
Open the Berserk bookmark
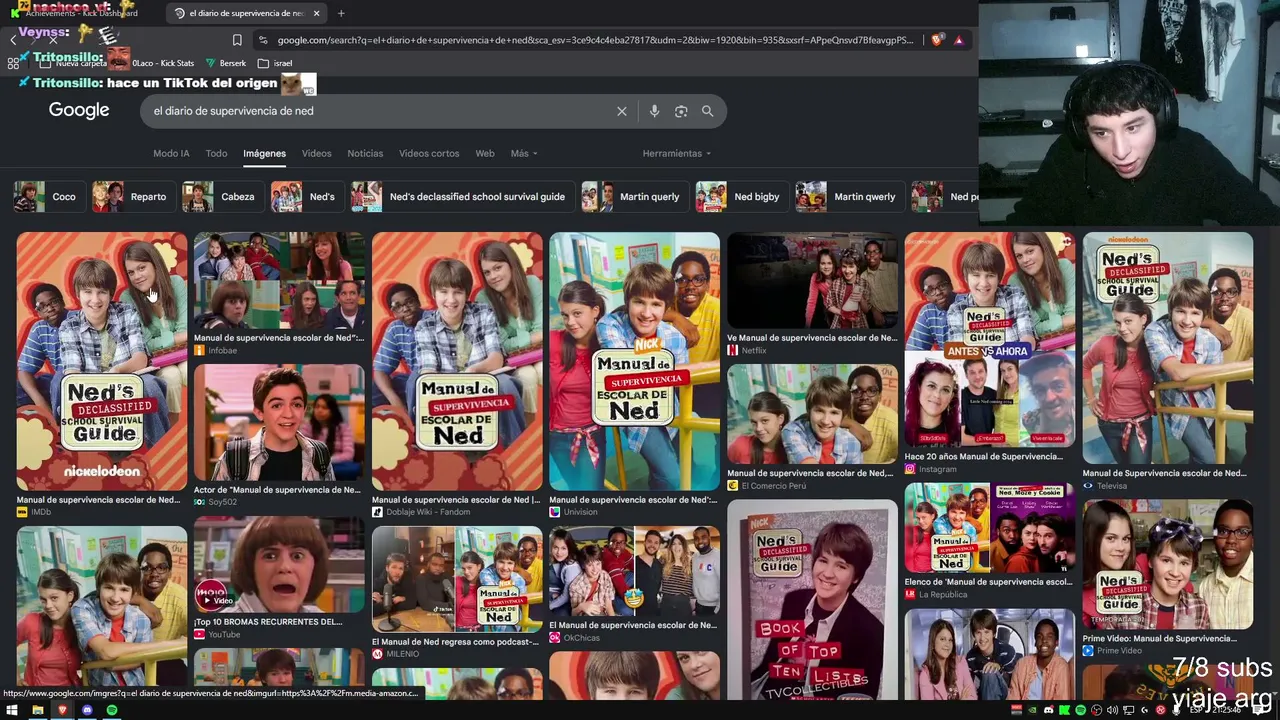click(226, 63)
